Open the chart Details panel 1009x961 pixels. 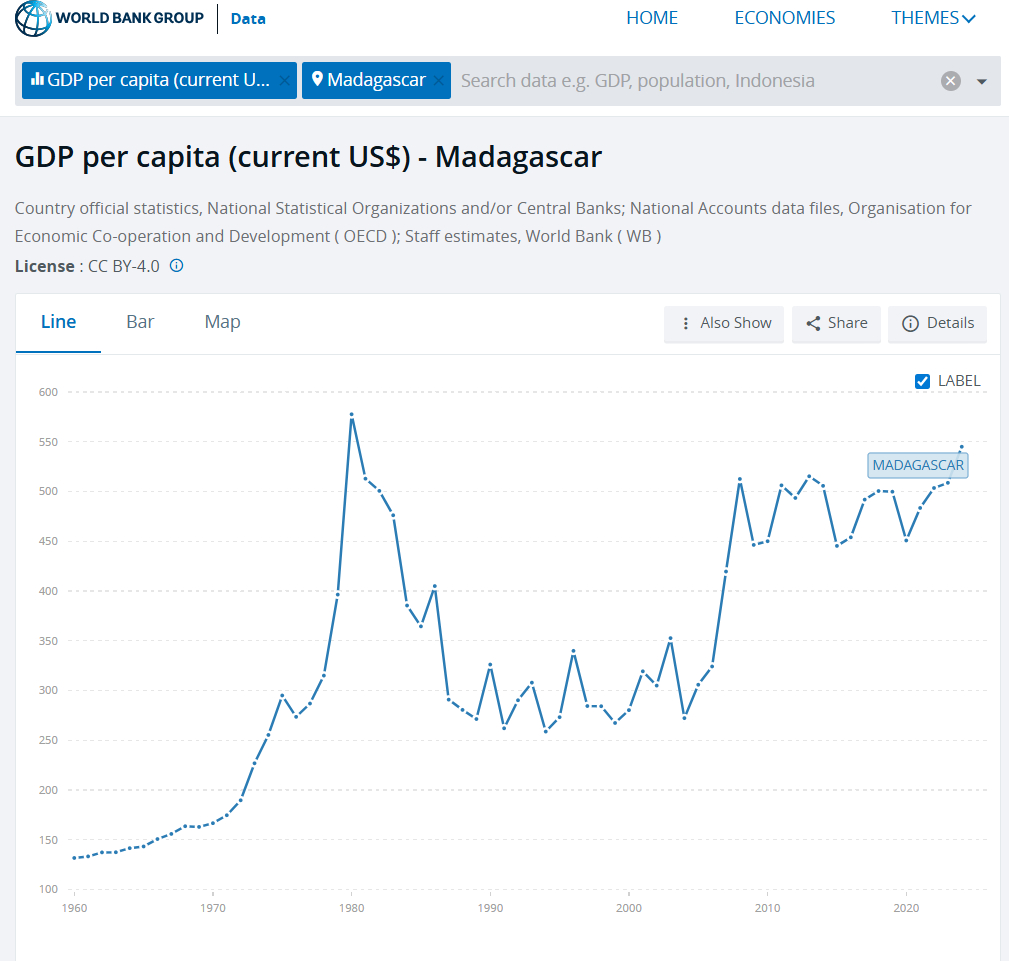(937, 323)
